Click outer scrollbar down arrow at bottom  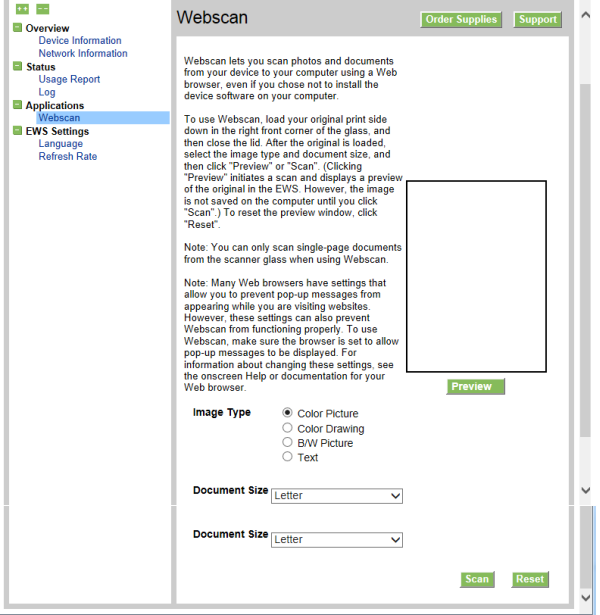(585, 598)
